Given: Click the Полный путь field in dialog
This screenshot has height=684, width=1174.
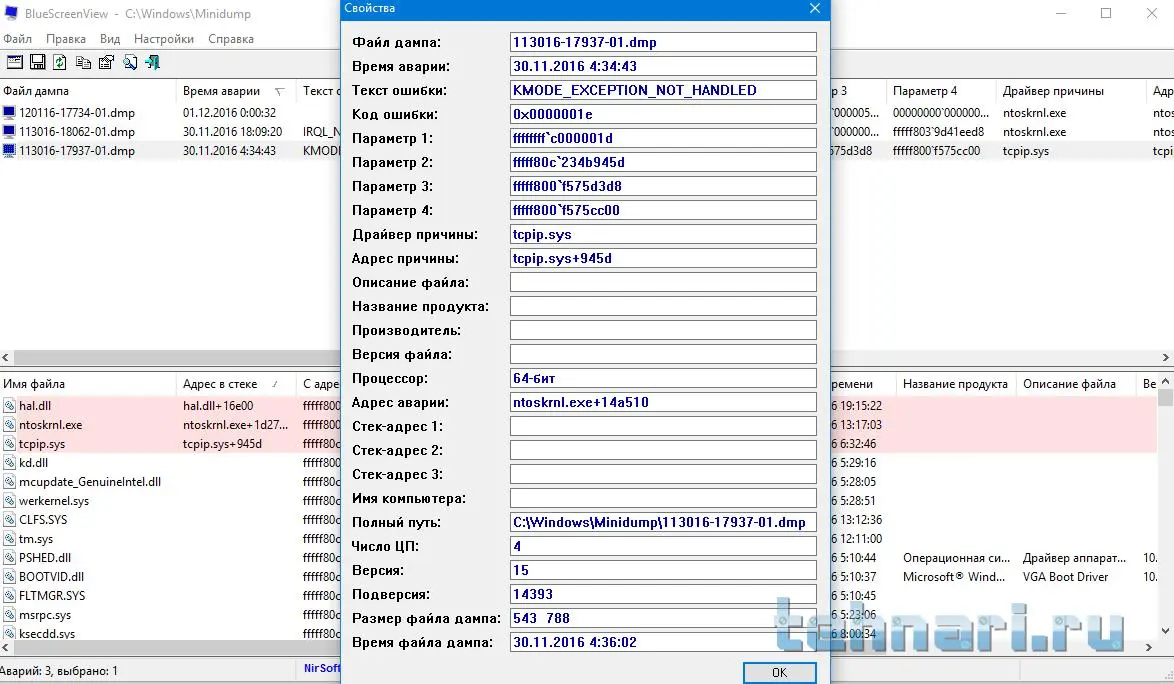Looking at the screenshot, I should click(663, 522).
